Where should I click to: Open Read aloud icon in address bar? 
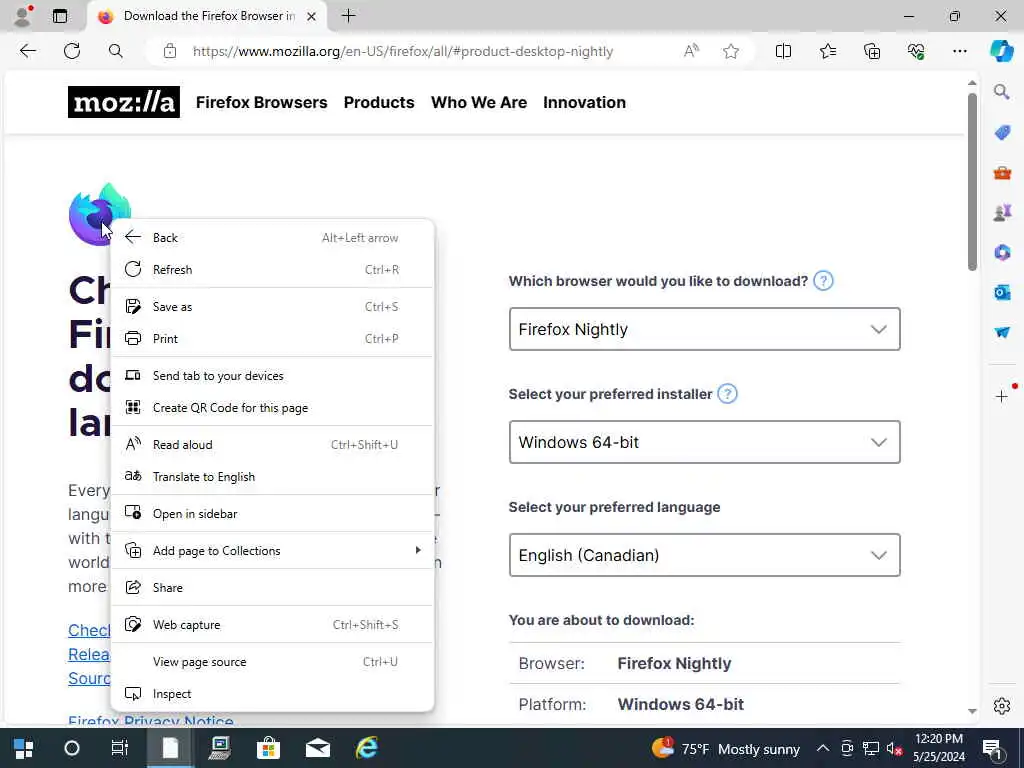click(x=691, y=51)
